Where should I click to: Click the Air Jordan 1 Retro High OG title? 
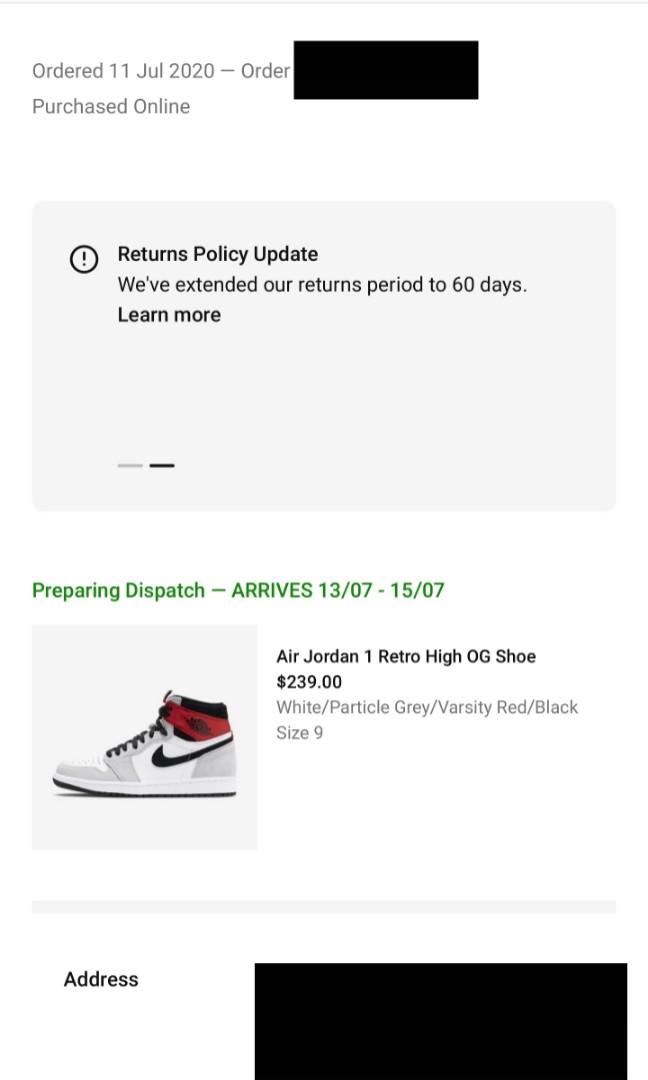pyautogui.click(x=406, y=656)
